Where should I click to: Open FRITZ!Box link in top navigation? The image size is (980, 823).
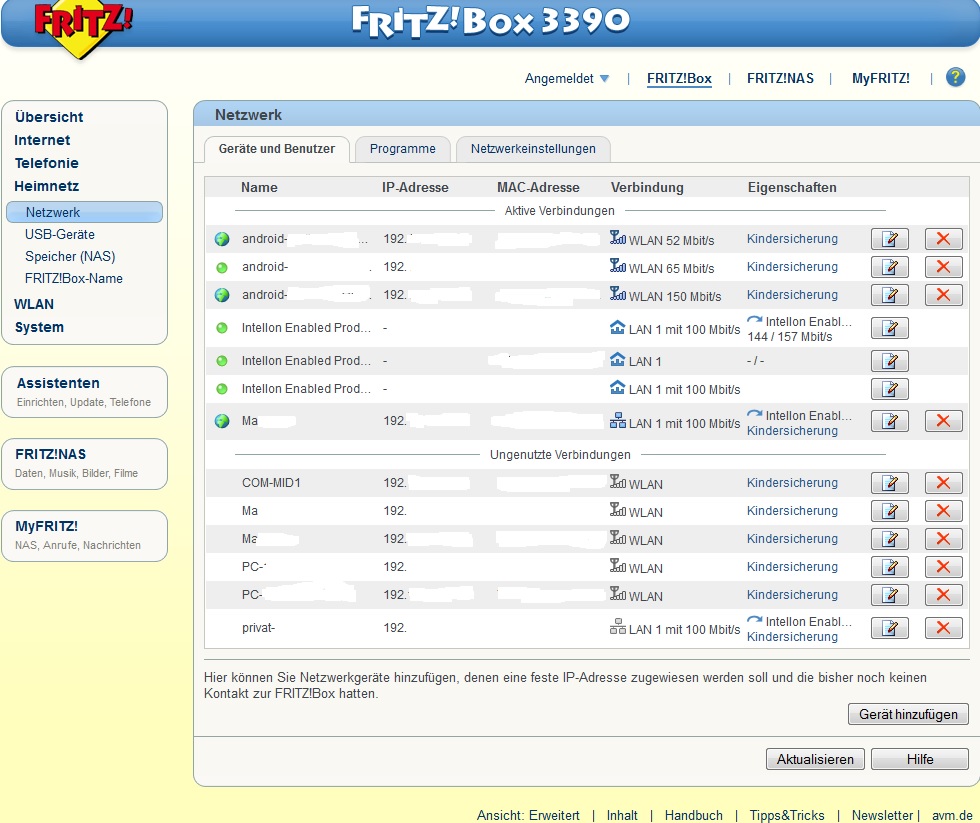click(x=679, y=79)
